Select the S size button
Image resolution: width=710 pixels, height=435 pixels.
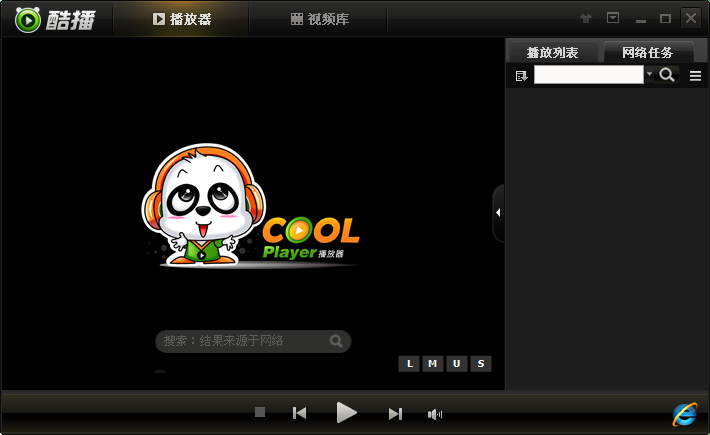tap(481, 363)
